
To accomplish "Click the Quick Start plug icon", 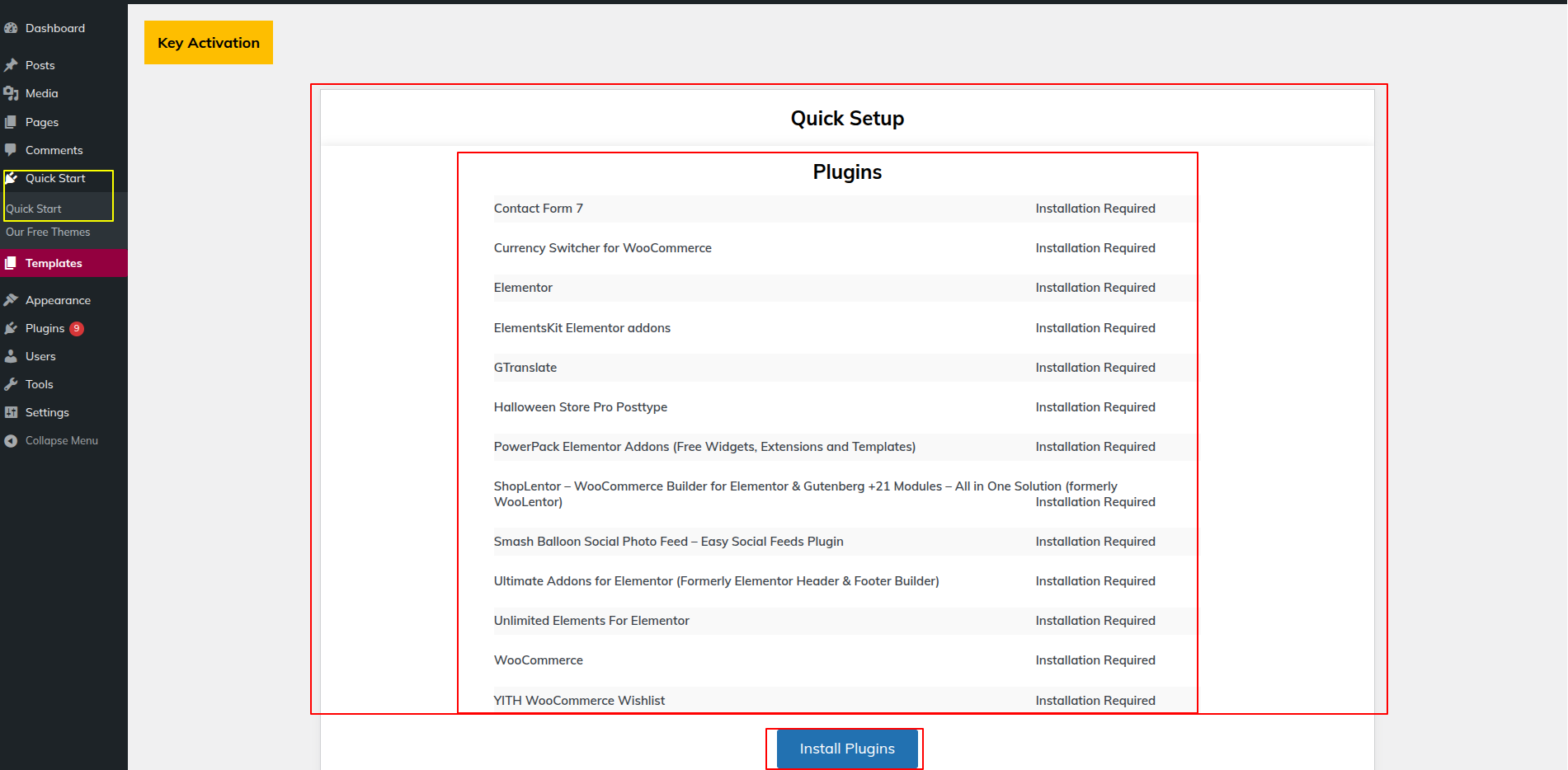I will pyautogui.click(x=11, y=178).
